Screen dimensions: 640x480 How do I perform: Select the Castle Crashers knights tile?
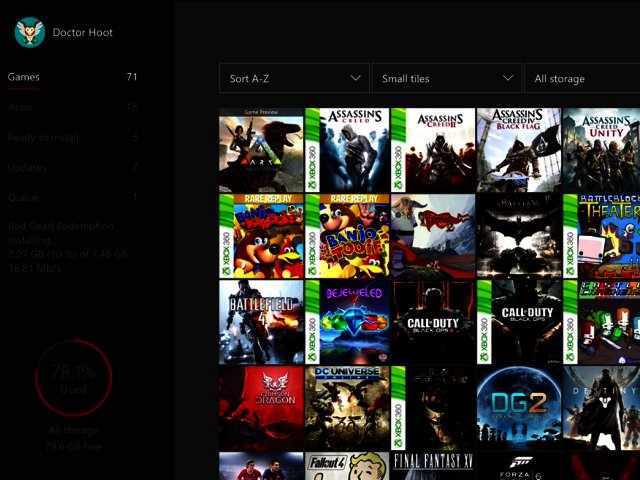pos(602,322)
